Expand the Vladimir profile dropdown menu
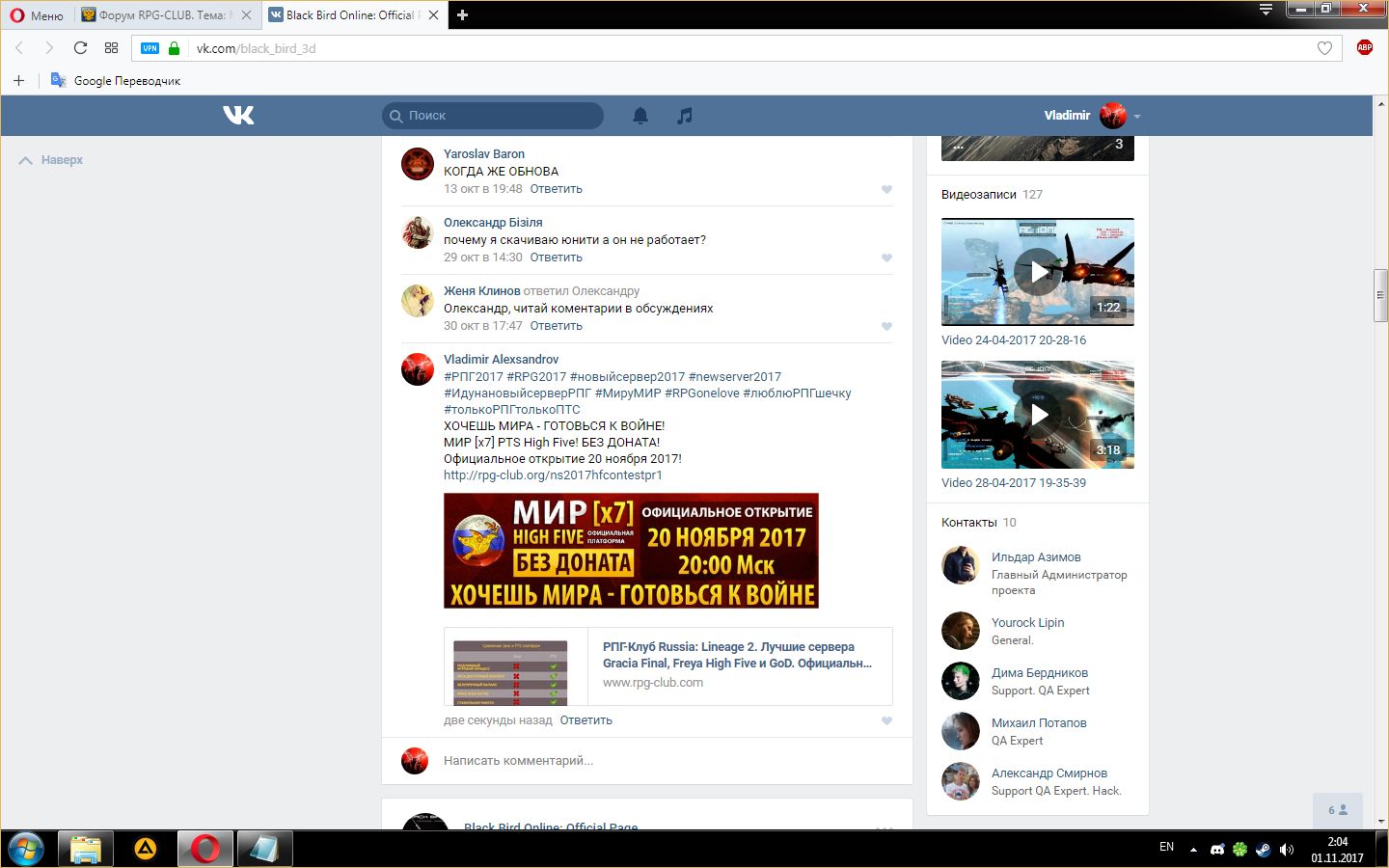Viewport: 1389px width, 868px height. [x=1137, y=116]
